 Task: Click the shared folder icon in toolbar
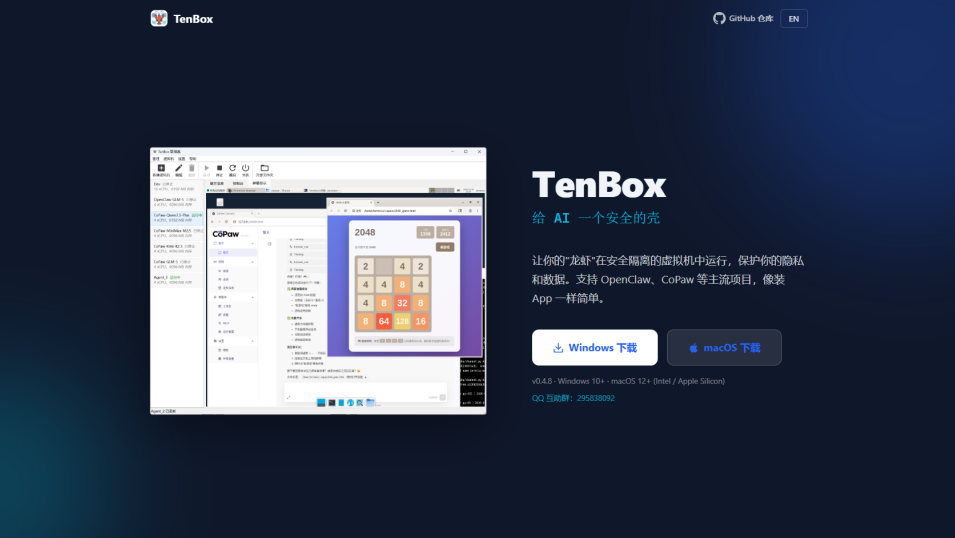[x=264, y=169]
